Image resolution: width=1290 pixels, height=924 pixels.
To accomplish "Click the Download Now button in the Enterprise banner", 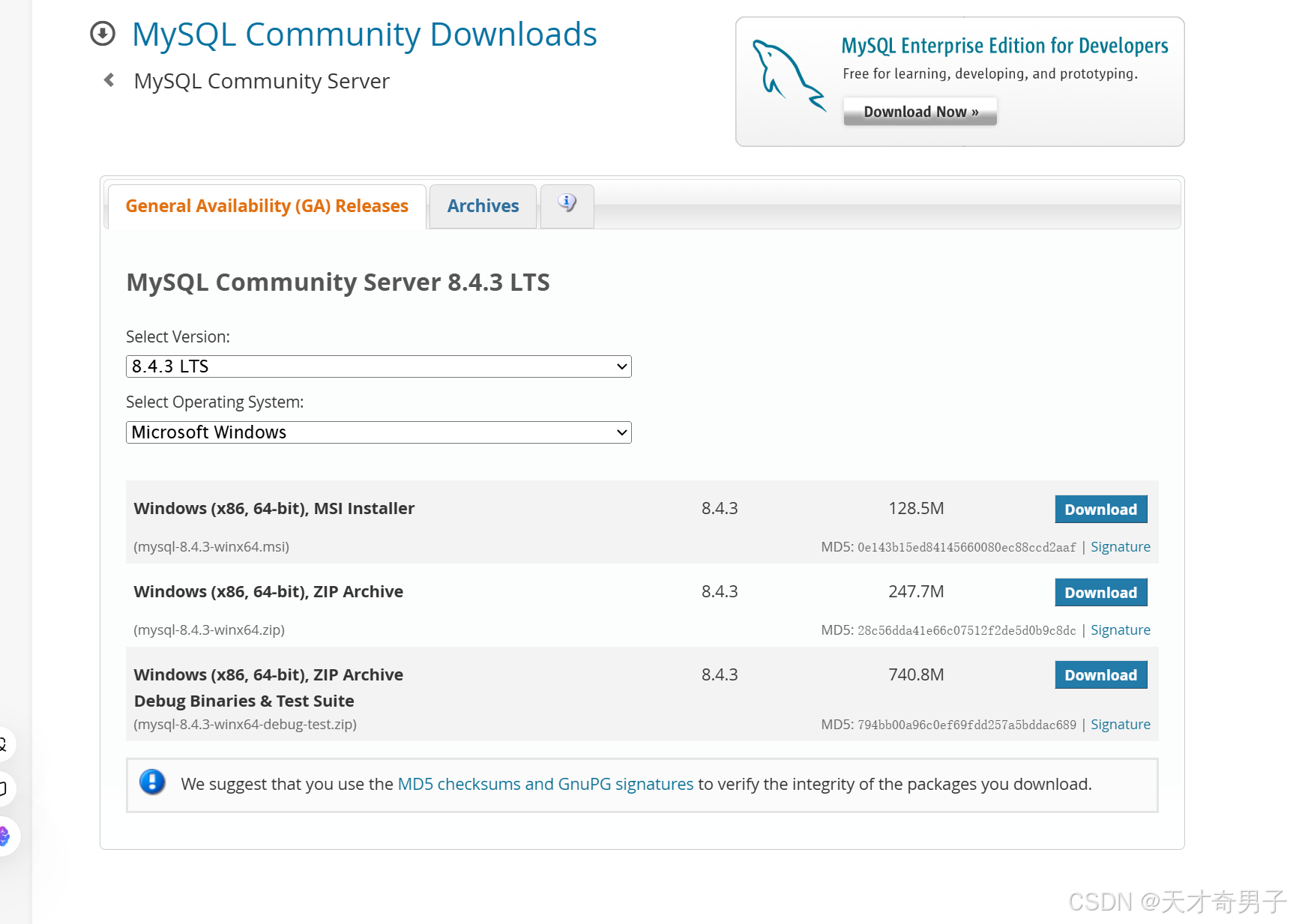I will click(x=920, y=112).
